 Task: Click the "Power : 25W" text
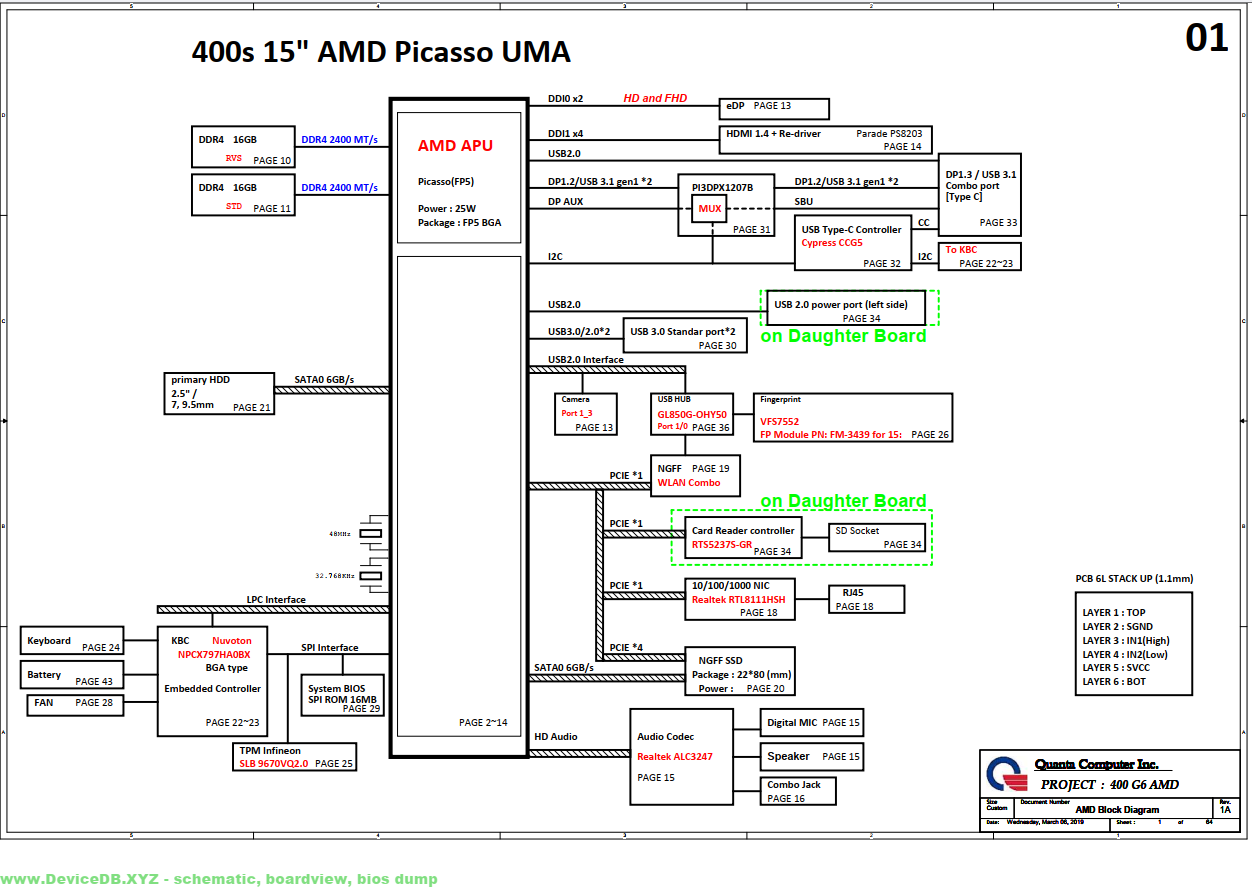[x=446, y=209]
